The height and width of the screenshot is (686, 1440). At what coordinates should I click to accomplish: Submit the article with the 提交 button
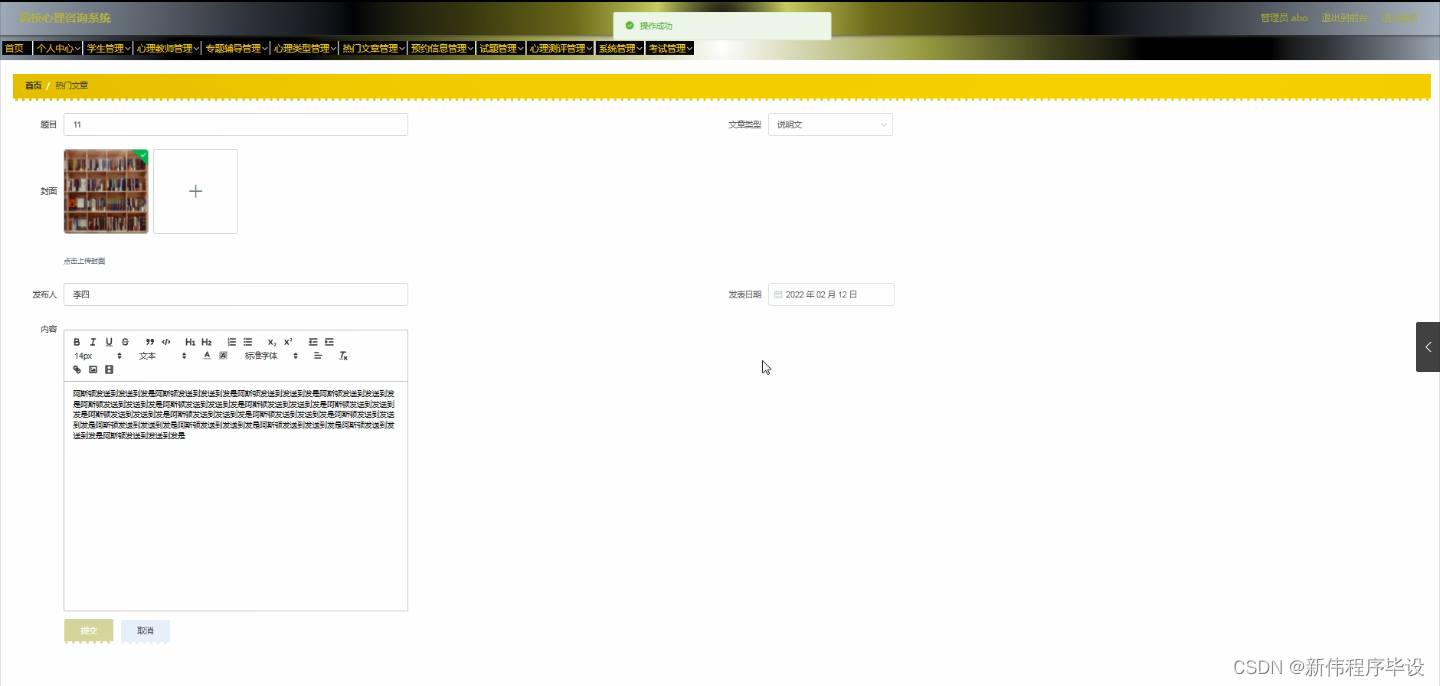tap(87, 631)
